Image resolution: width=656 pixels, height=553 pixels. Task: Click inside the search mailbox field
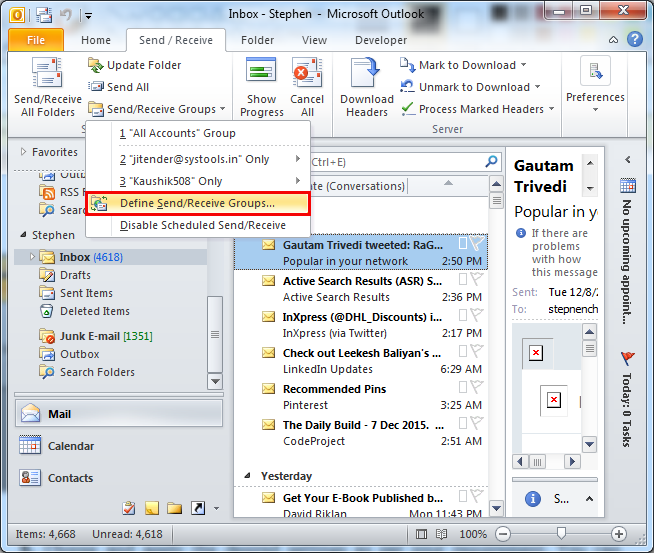(x=397, y=162)
